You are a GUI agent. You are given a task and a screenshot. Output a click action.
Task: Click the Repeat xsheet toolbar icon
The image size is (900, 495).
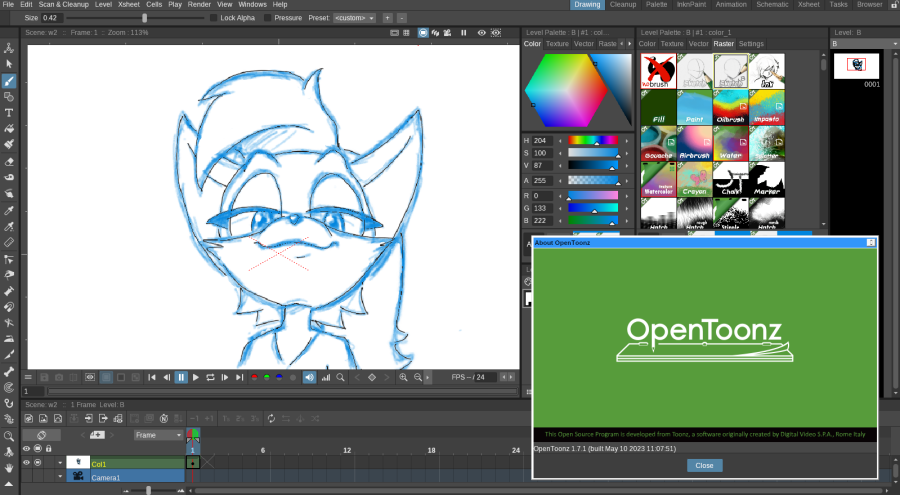point(271,419)
